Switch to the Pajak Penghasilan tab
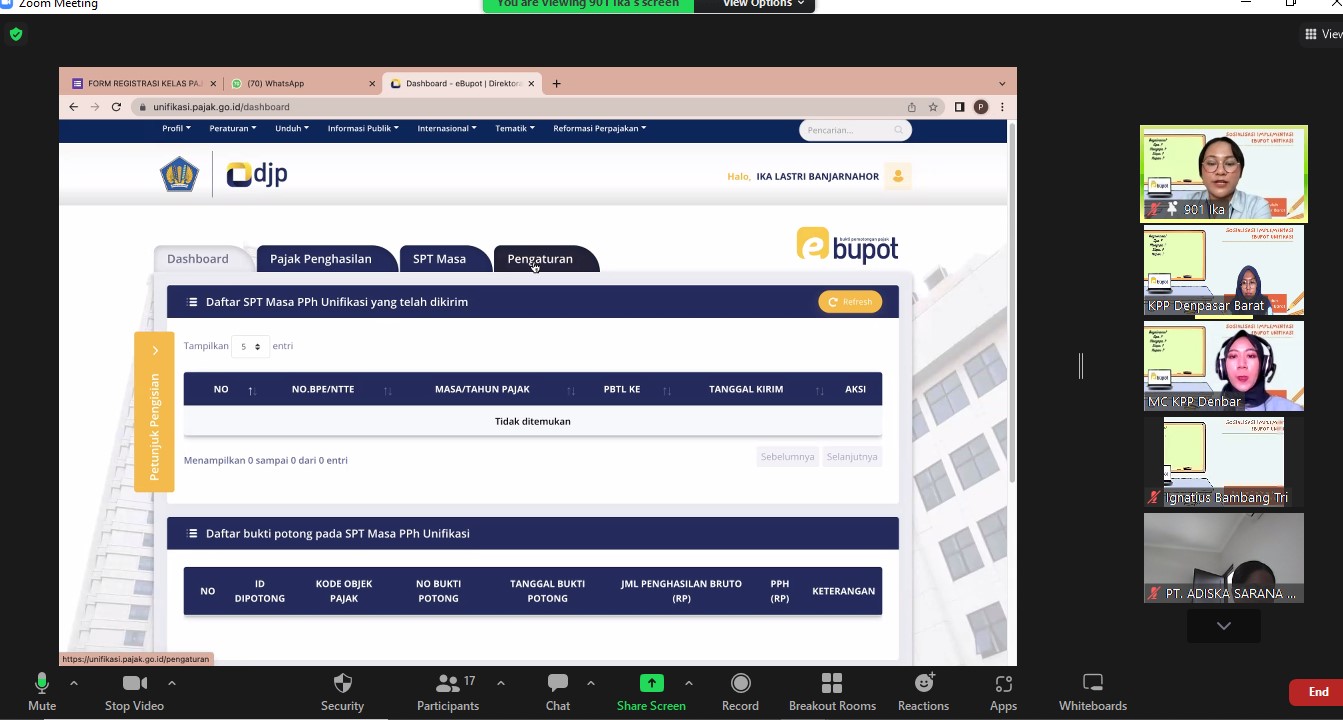 click(x=320, y=259)
